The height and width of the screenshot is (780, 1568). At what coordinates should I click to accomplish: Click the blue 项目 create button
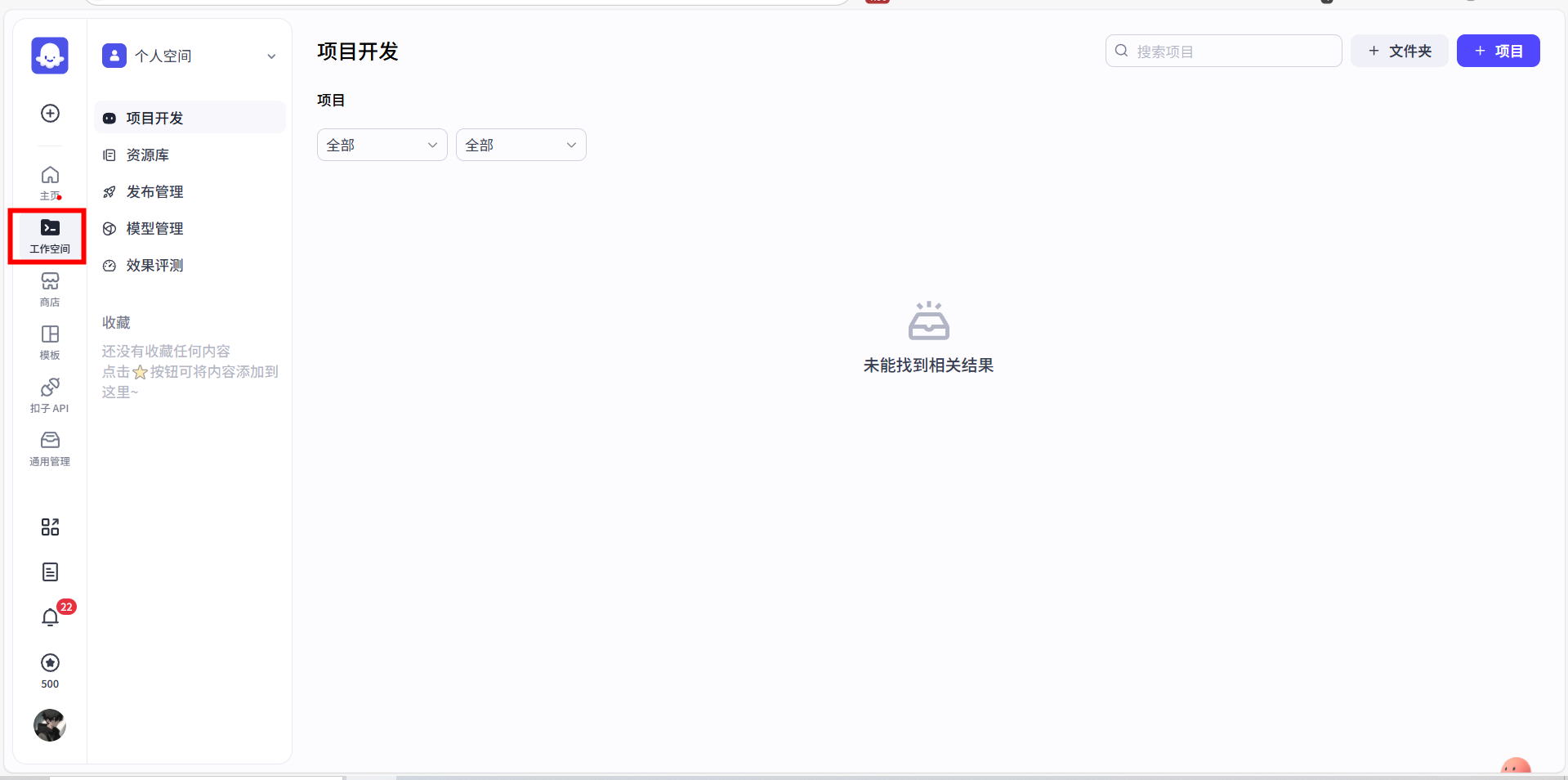click(x=1498, y=52)
